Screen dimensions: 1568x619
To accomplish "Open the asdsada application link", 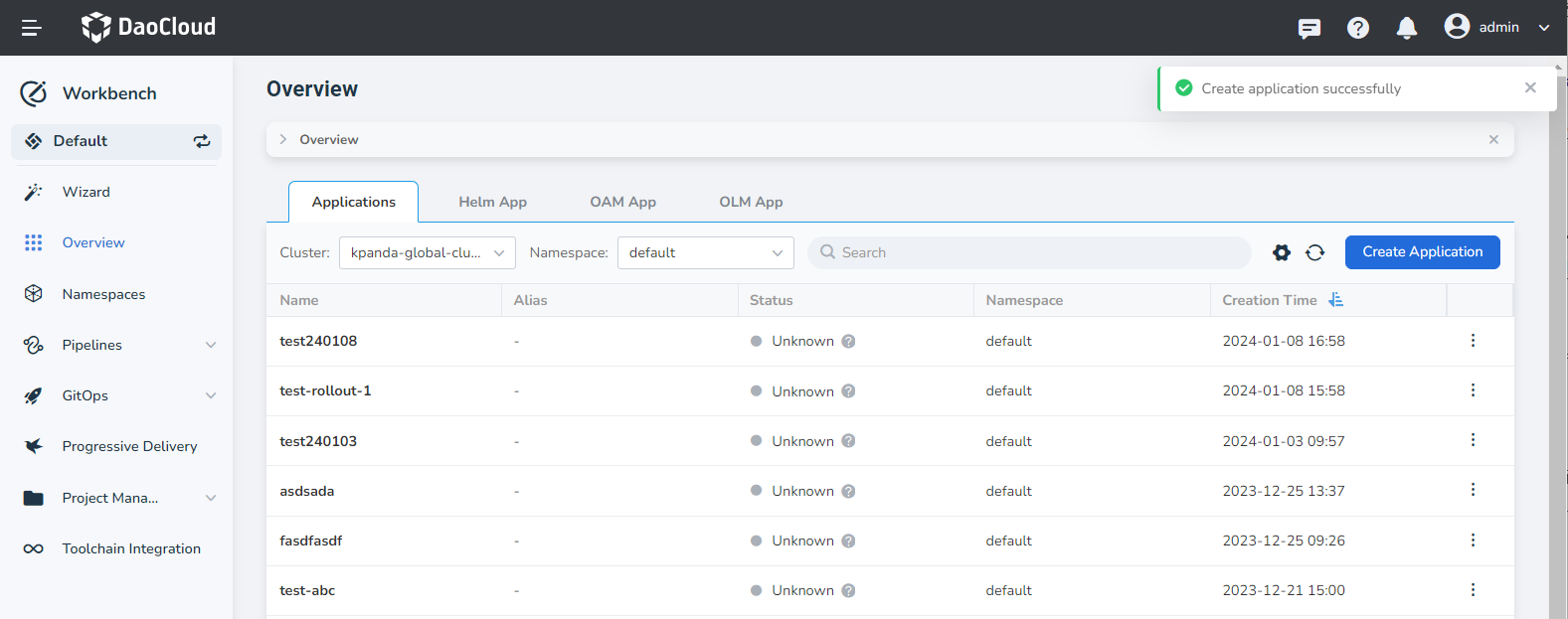I will click(x=307, y=491).
